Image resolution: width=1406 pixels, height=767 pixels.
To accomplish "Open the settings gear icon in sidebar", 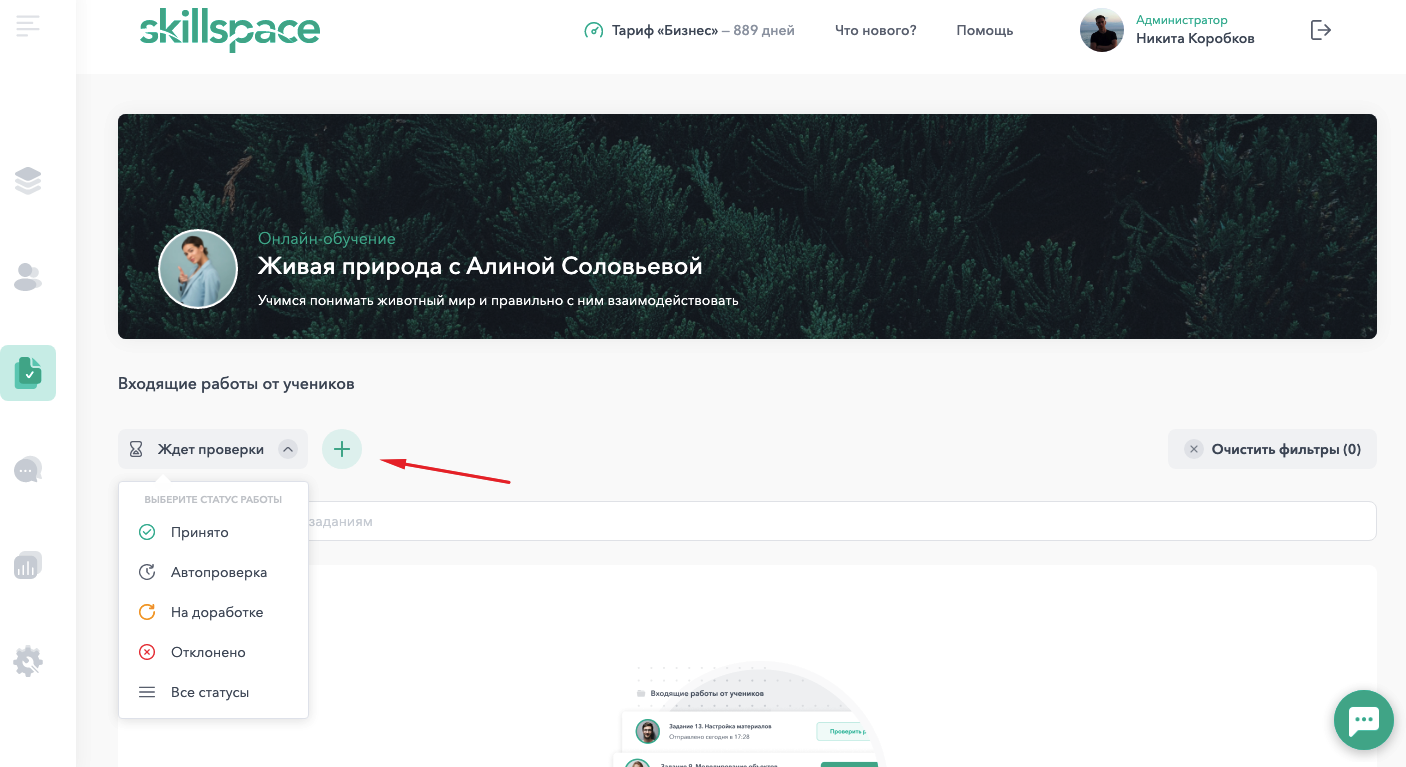I will [x=28, y=661].
